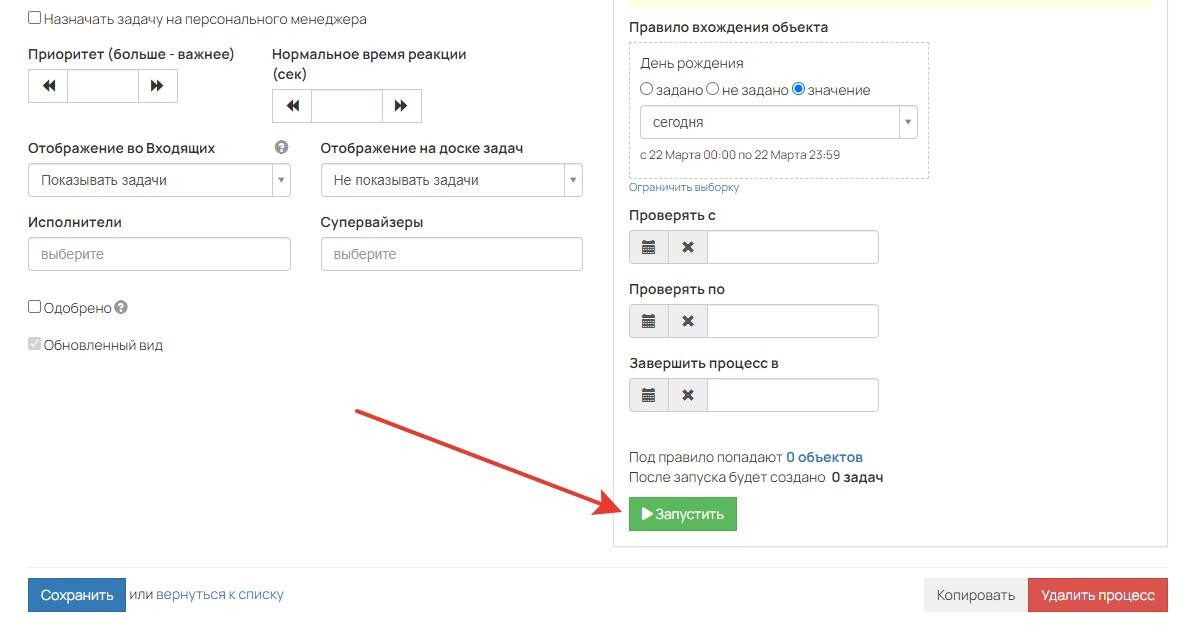The image size is (1189, 643).
Task: Decrease priority with the rewind arrow
Action: coord(49,86)
